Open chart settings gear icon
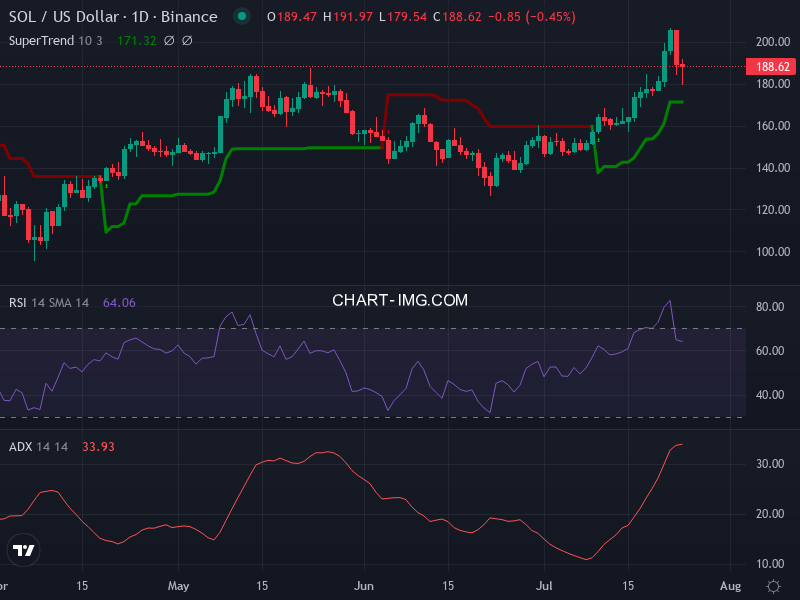Image resolution: width=800 pixels, height=600 pixels. [x=773, y=586]
